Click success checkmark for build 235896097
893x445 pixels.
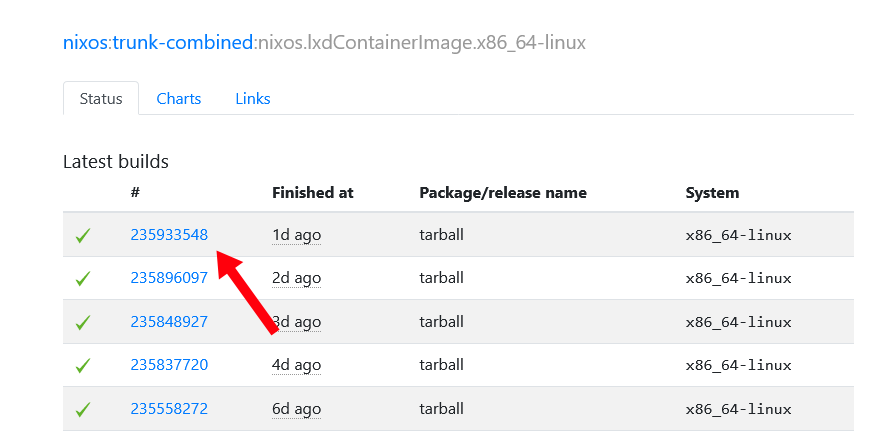pos(83,279)
